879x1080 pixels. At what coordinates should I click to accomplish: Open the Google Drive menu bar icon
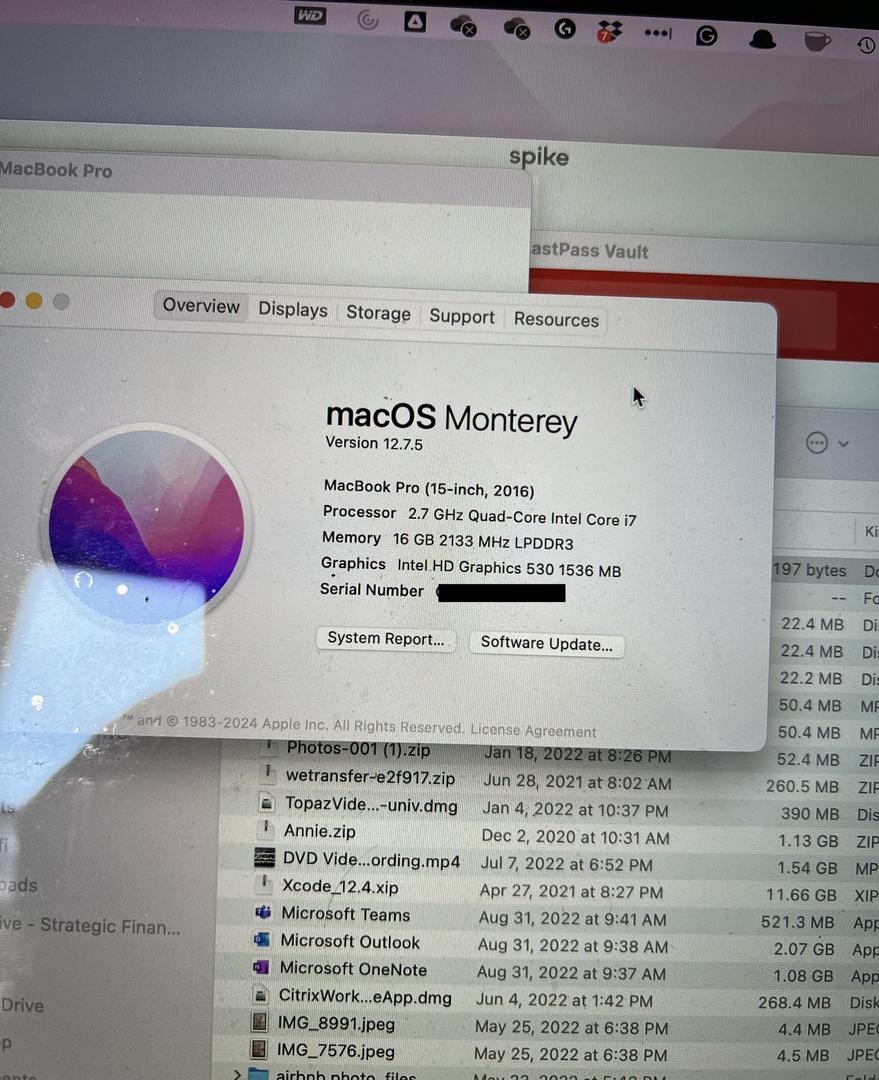click(415, 22)
